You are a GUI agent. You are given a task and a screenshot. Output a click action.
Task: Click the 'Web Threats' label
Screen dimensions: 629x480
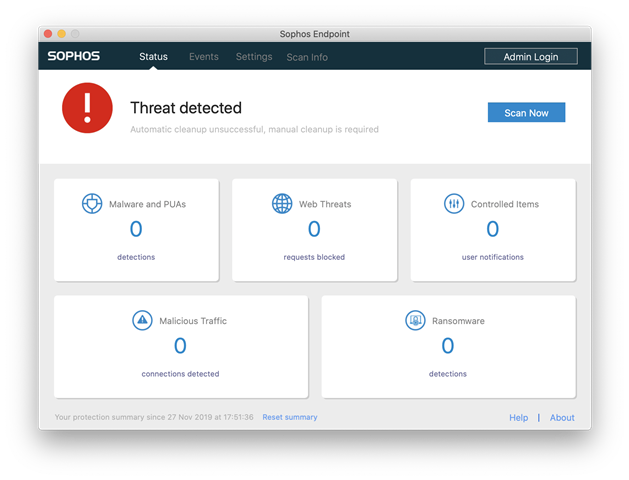click(325, 204)
